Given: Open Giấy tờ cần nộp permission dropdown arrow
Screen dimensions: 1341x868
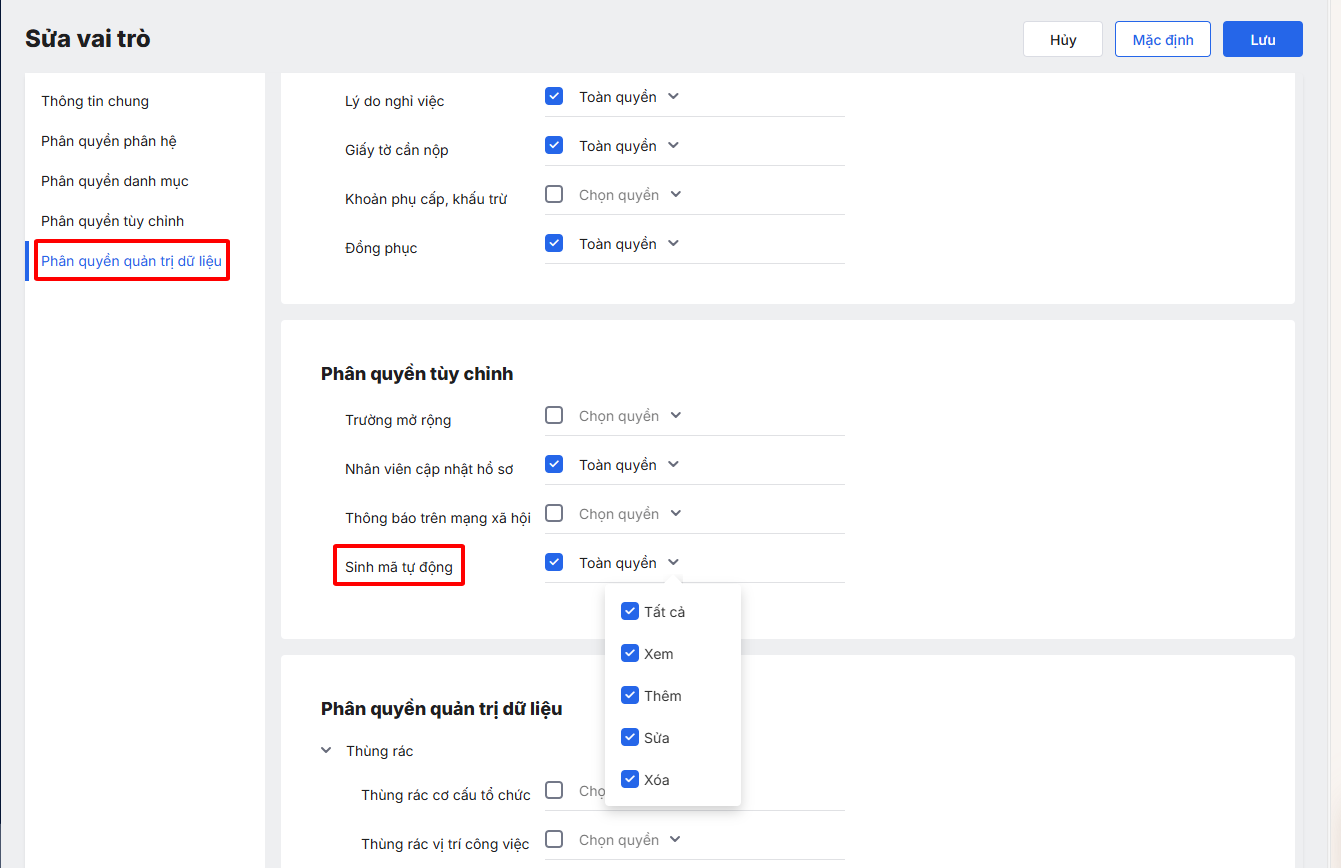Looking at the screenshot, I should [673, 146].
